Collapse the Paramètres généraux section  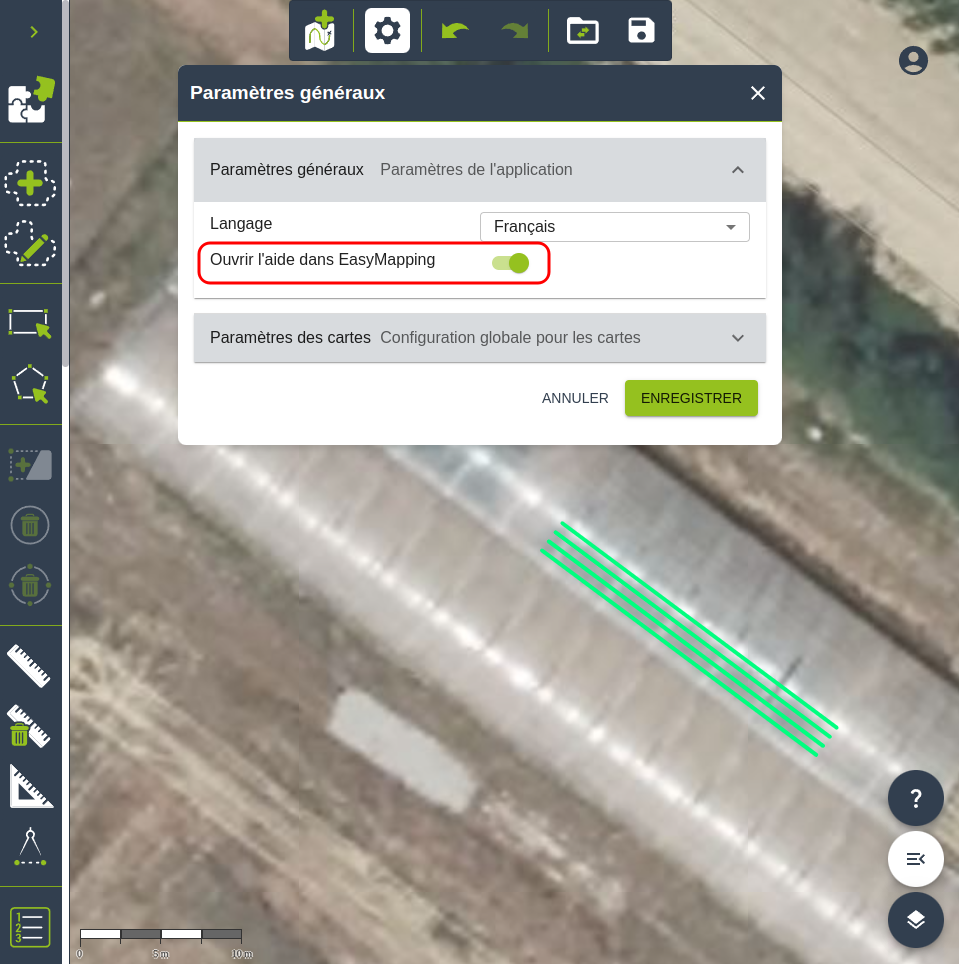738,170
